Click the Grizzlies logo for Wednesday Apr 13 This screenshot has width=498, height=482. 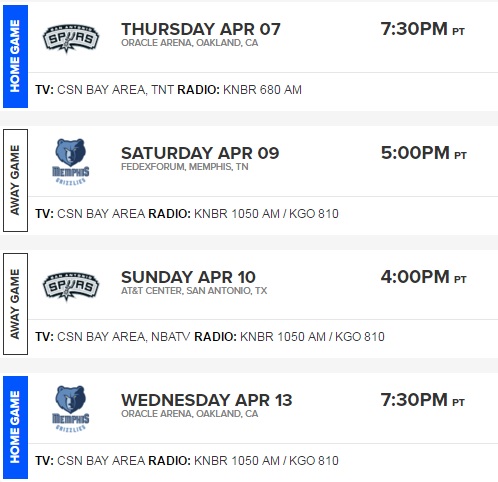[71, 409]
